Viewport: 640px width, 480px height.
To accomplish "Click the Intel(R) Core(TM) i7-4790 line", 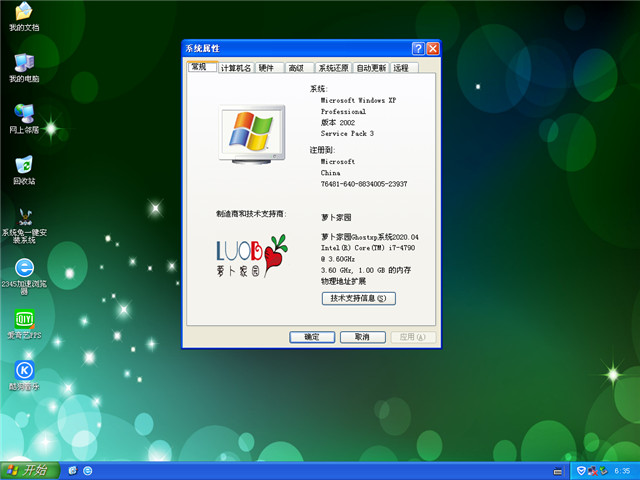I will click(368, 248).
